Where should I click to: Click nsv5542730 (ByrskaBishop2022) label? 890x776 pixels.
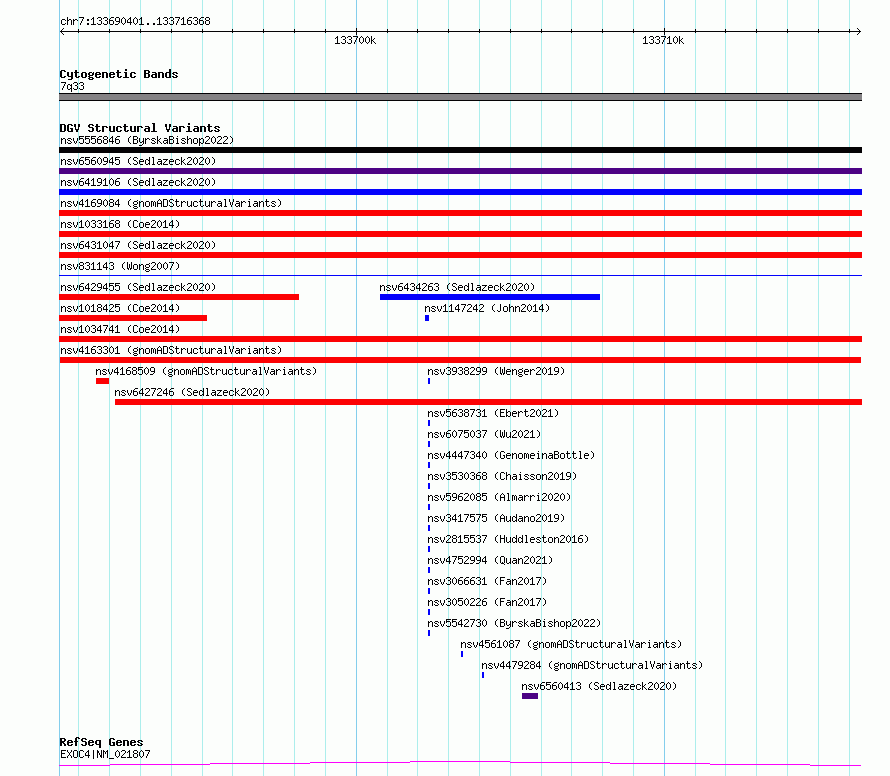click(x=514, y=623)
